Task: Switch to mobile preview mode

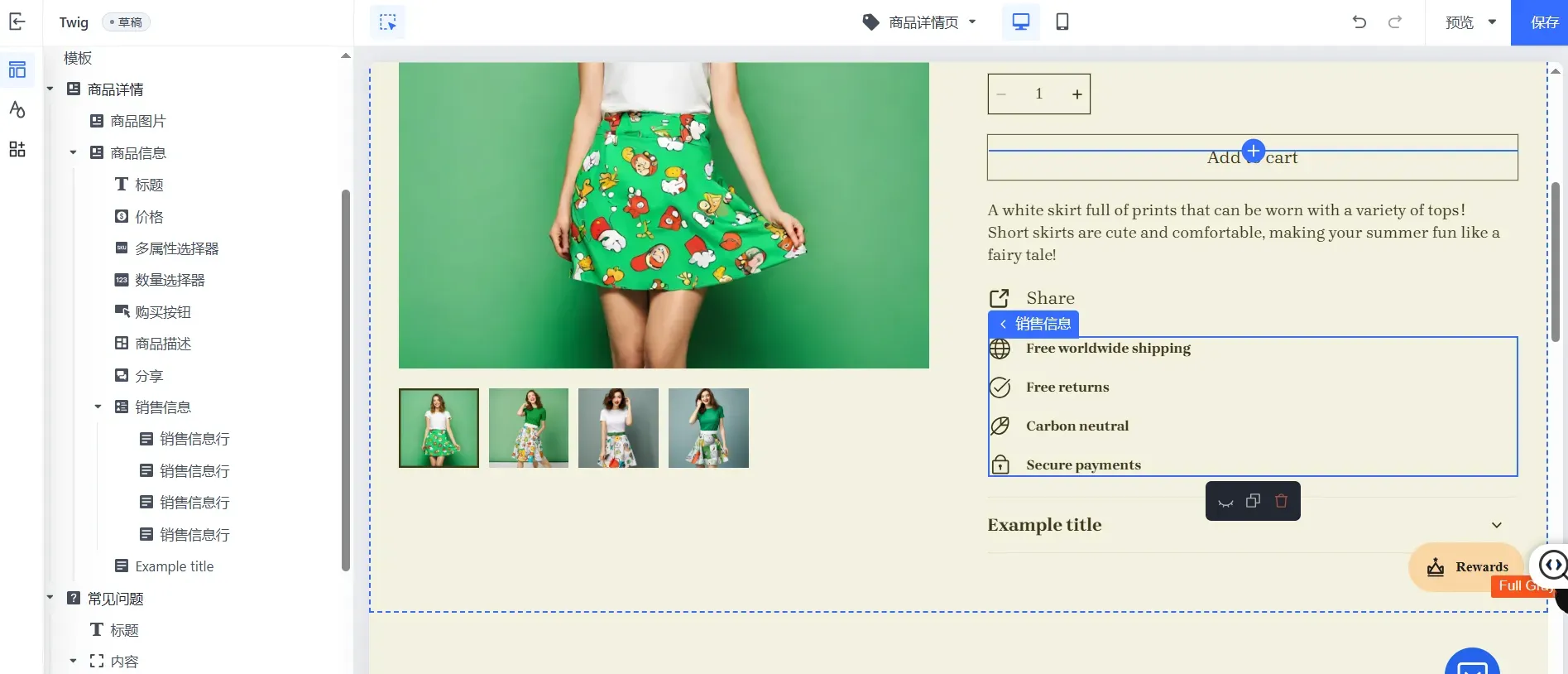Action: [x=1062, y=22]
